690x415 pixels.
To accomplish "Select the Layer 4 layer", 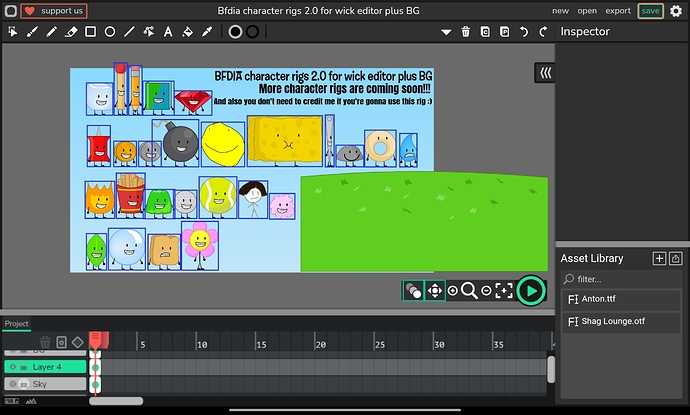I will tap(45, 367).
